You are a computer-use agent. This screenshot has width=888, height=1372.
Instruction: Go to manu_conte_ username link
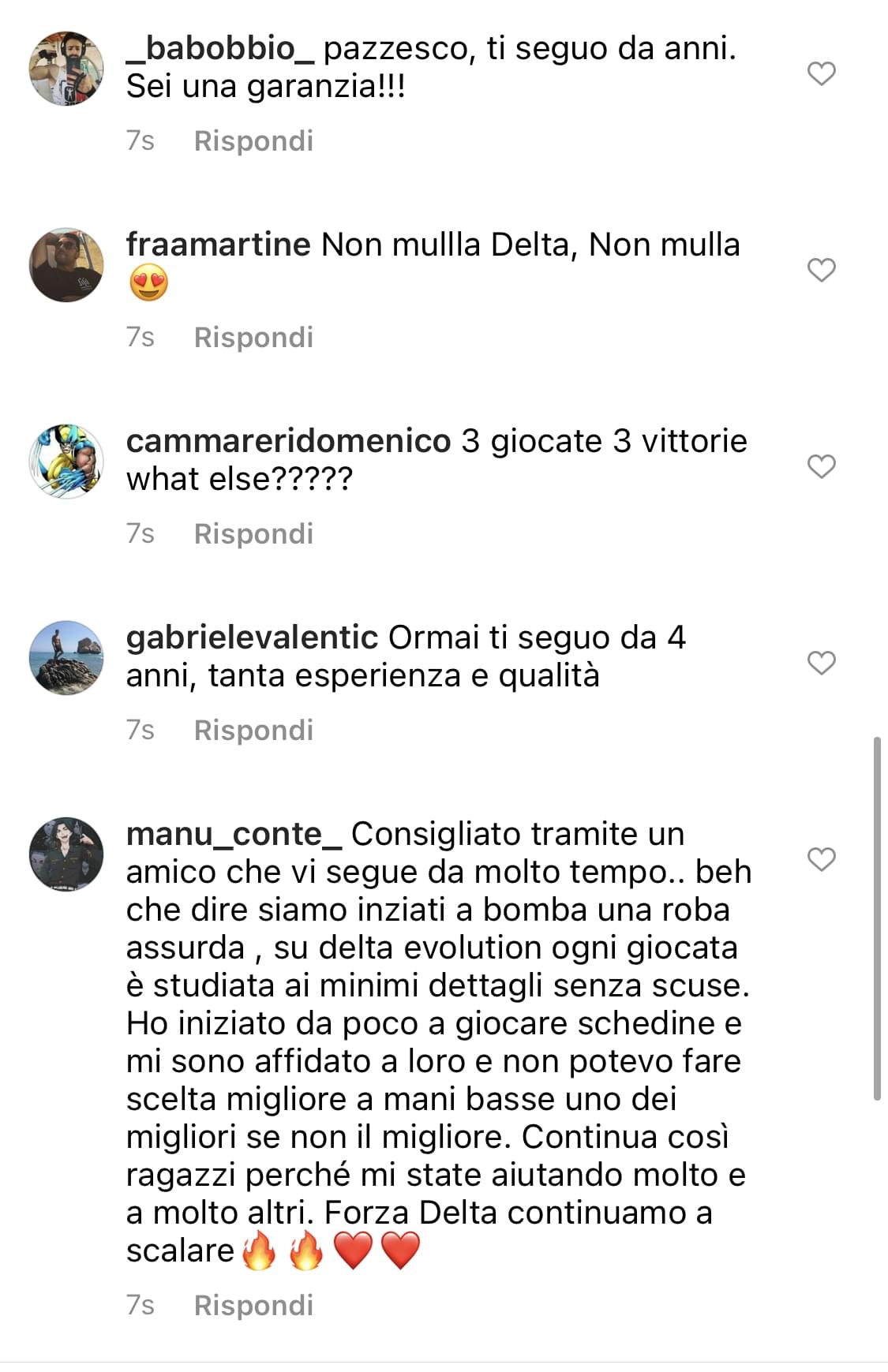[x=234, y=835]
